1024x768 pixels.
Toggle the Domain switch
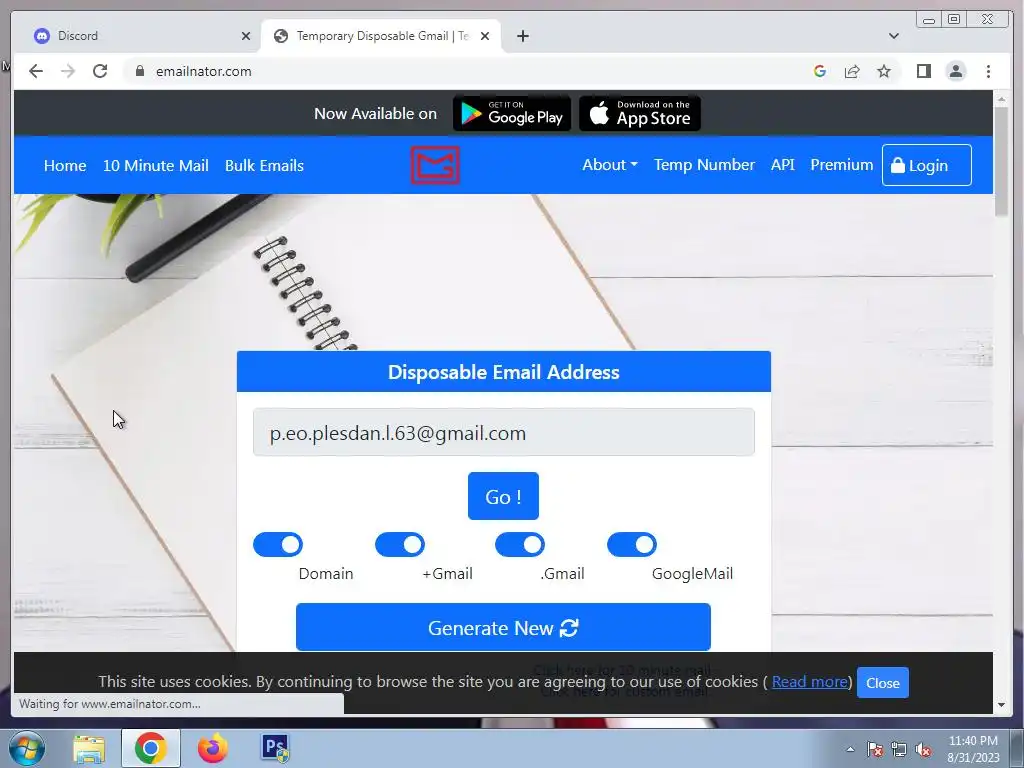(x=278, y=545)
